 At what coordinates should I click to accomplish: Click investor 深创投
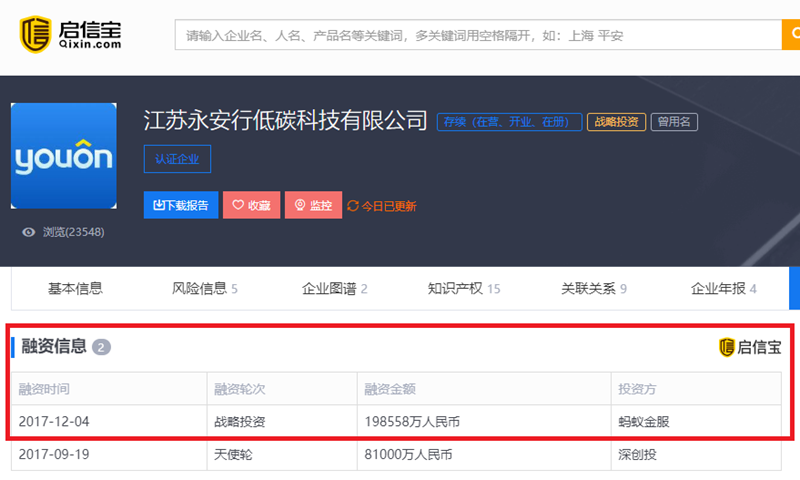pyautogui.click(x=637, y=454)
